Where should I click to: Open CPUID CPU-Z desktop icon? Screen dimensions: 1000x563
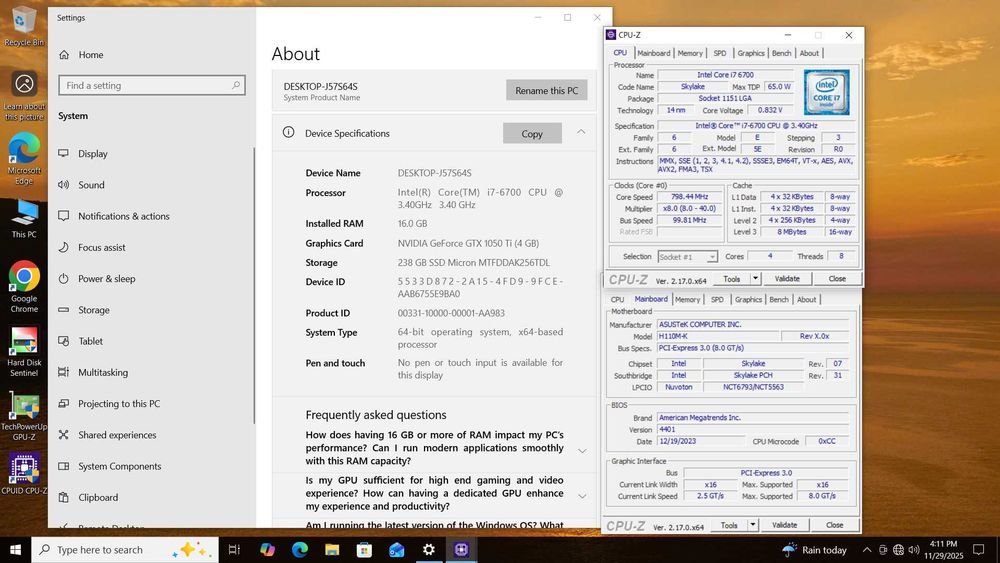[24, 474]
